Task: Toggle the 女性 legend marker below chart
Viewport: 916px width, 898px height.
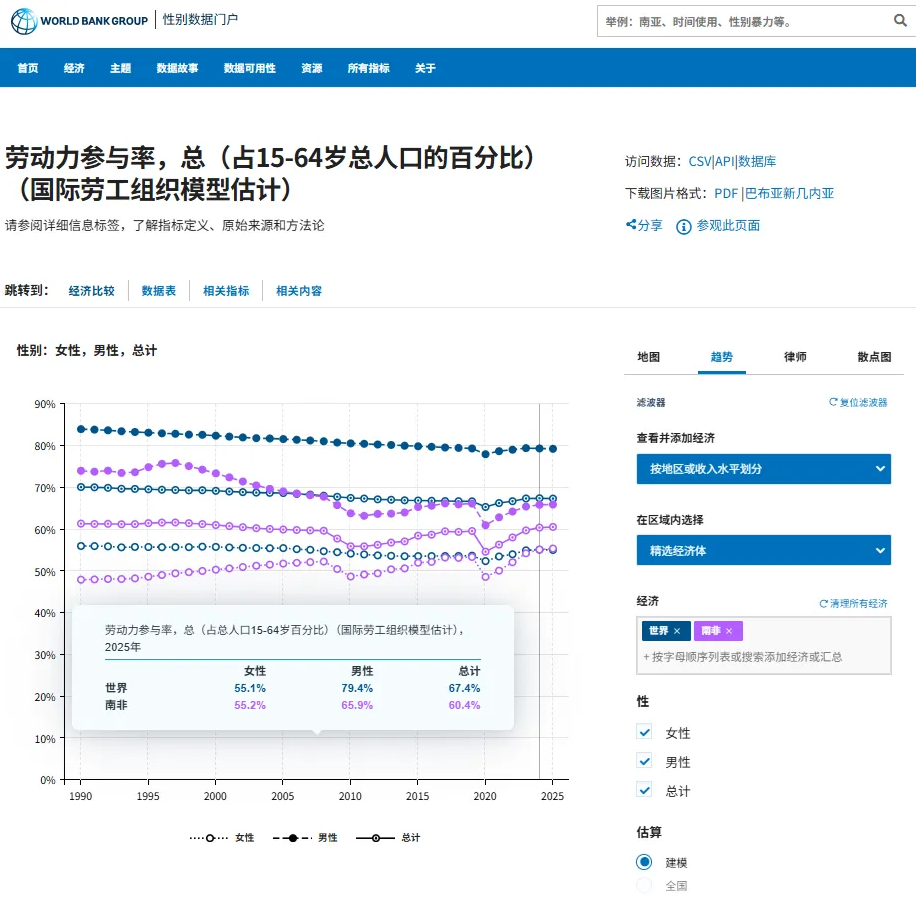Action: (209, 838)
